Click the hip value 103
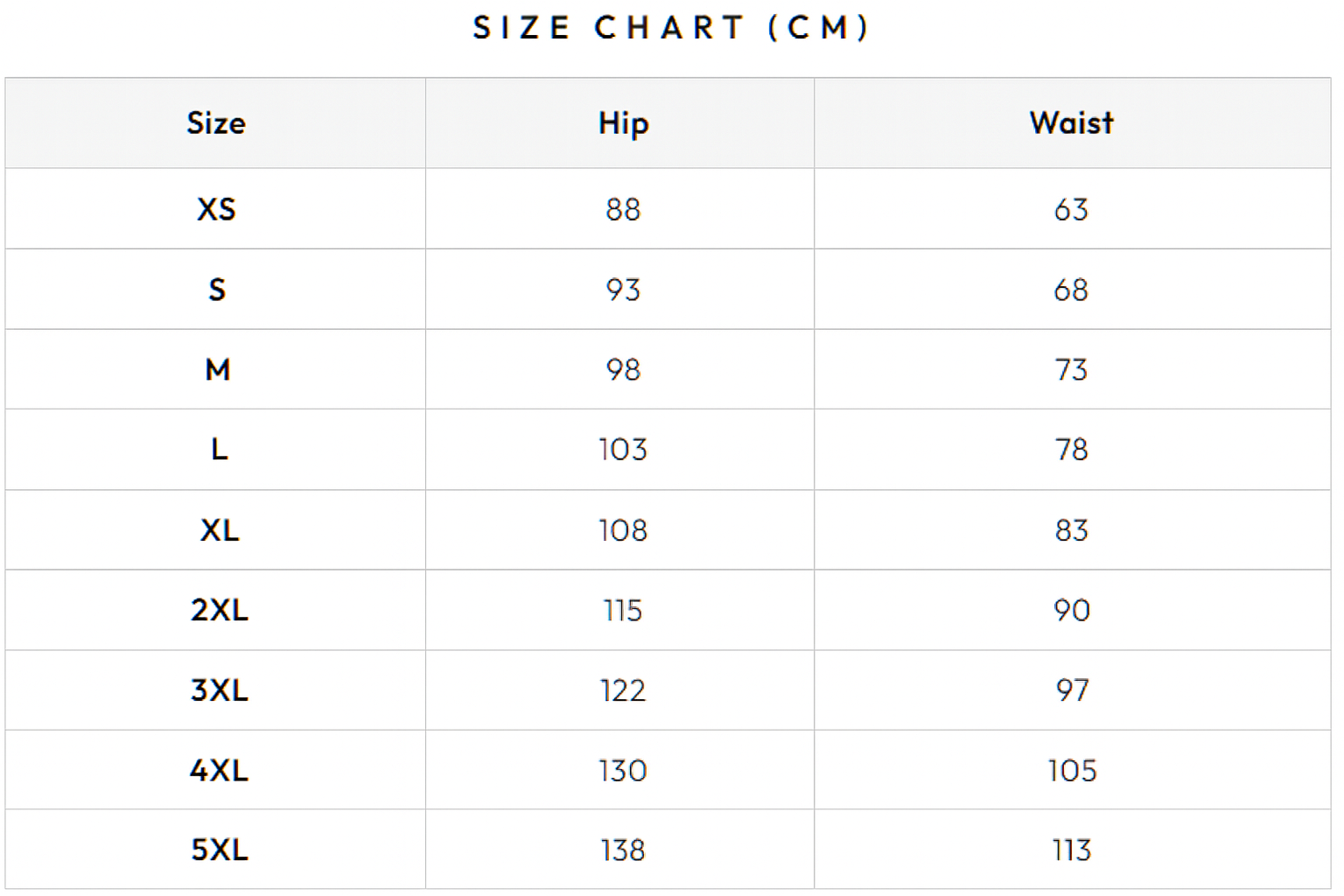Screen dimensions: 1344x896 pyautogui.click(x=623, y=450)
